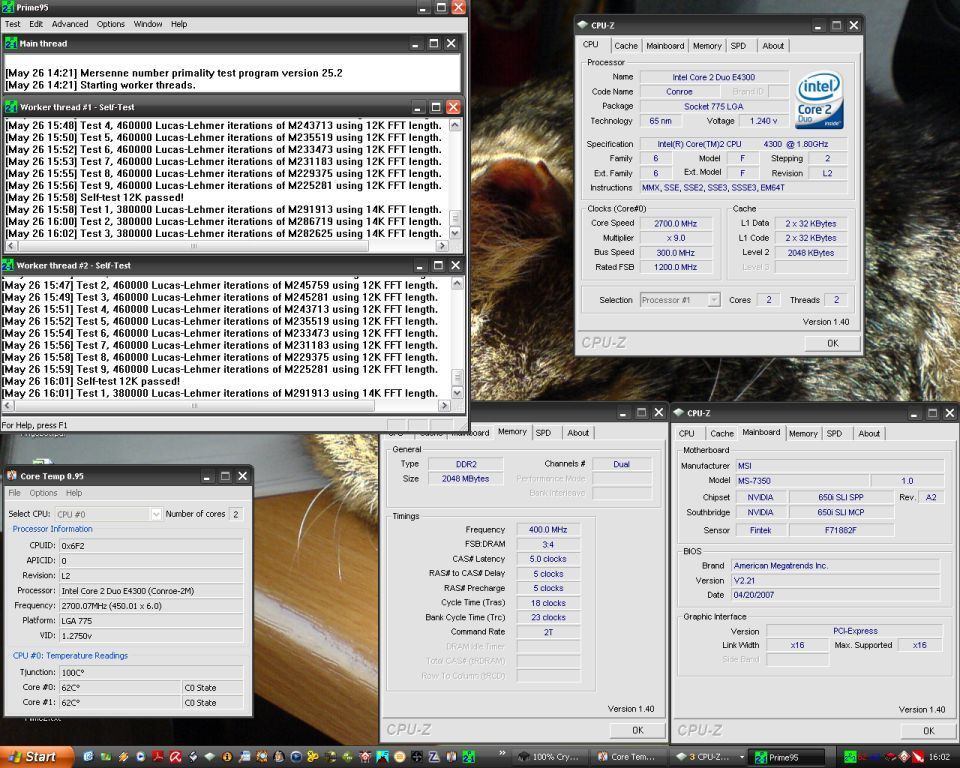Click OK in CPU-Z processor window

click(x=833, y=344)
